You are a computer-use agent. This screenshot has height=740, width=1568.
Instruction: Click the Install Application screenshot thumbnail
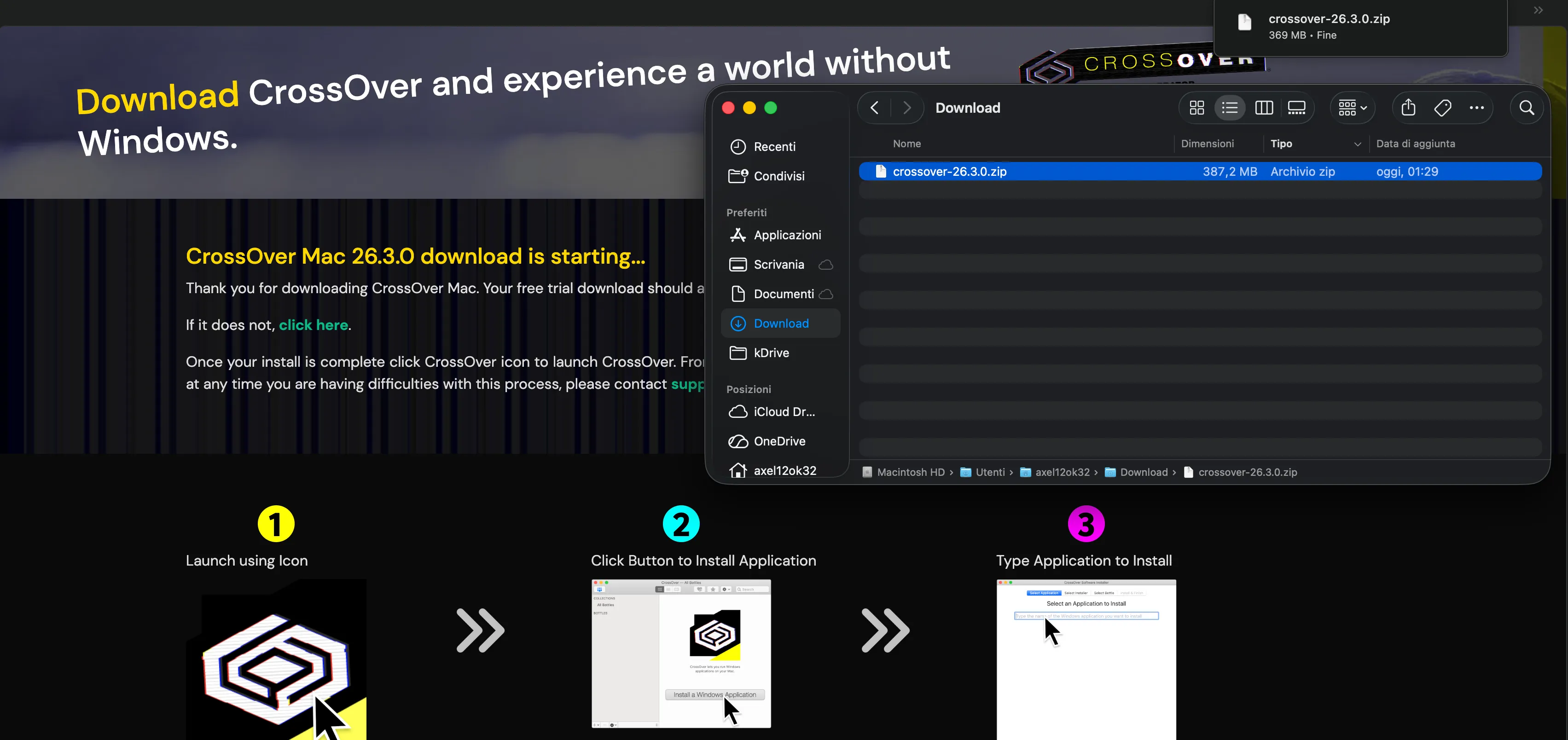click(x=681, y=653)
